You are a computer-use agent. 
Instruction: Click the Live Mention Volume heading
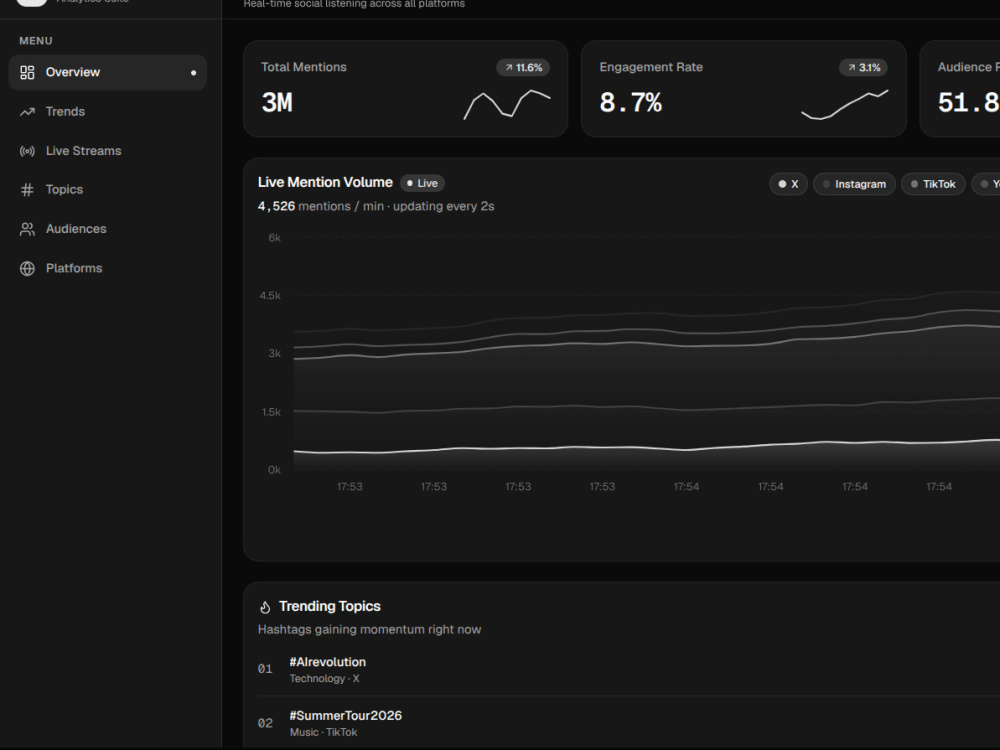click(325, 182)
